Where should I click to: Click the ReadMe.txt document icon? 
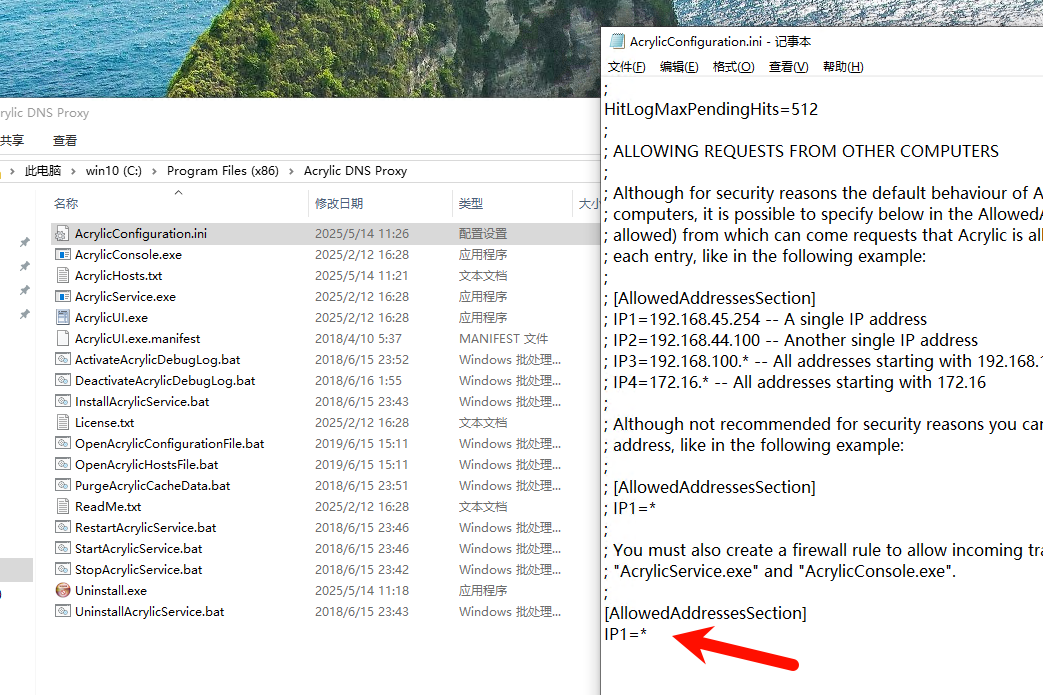point(63,507)
